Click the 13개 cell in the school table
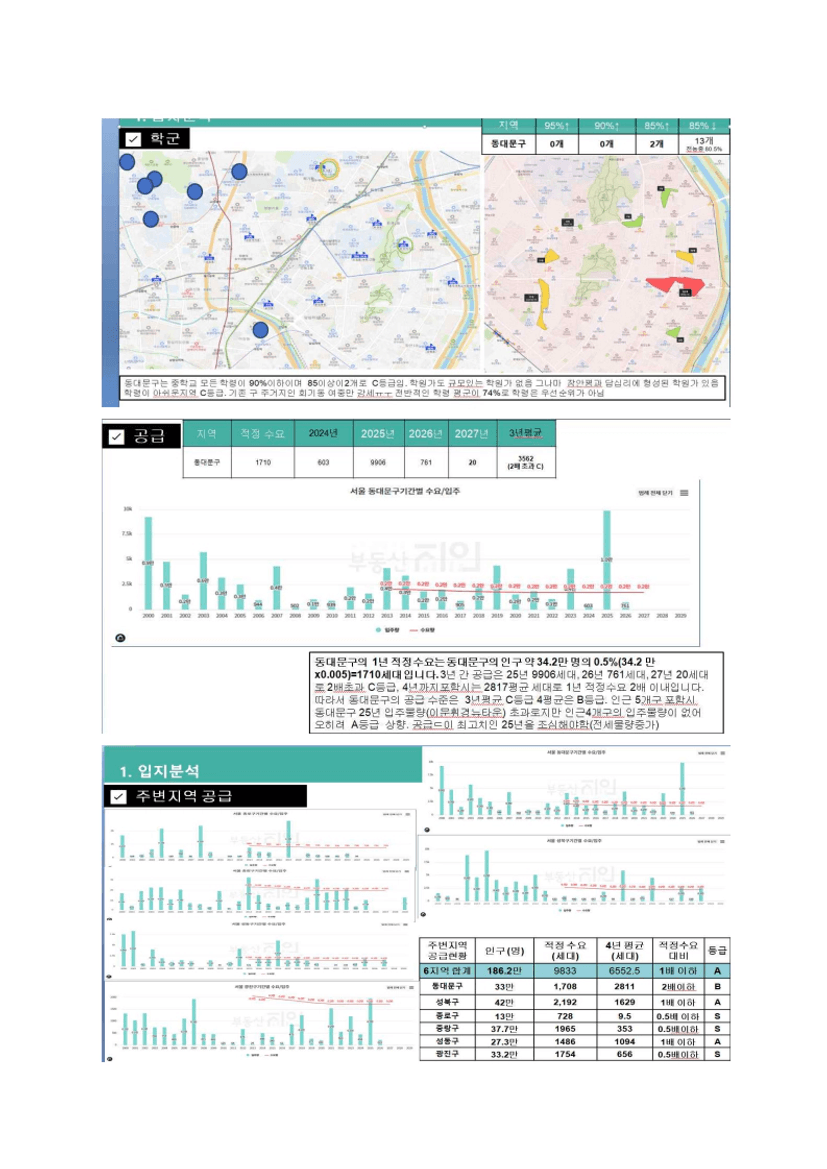This screenshot has width=827, height=1169. point(704,144)
